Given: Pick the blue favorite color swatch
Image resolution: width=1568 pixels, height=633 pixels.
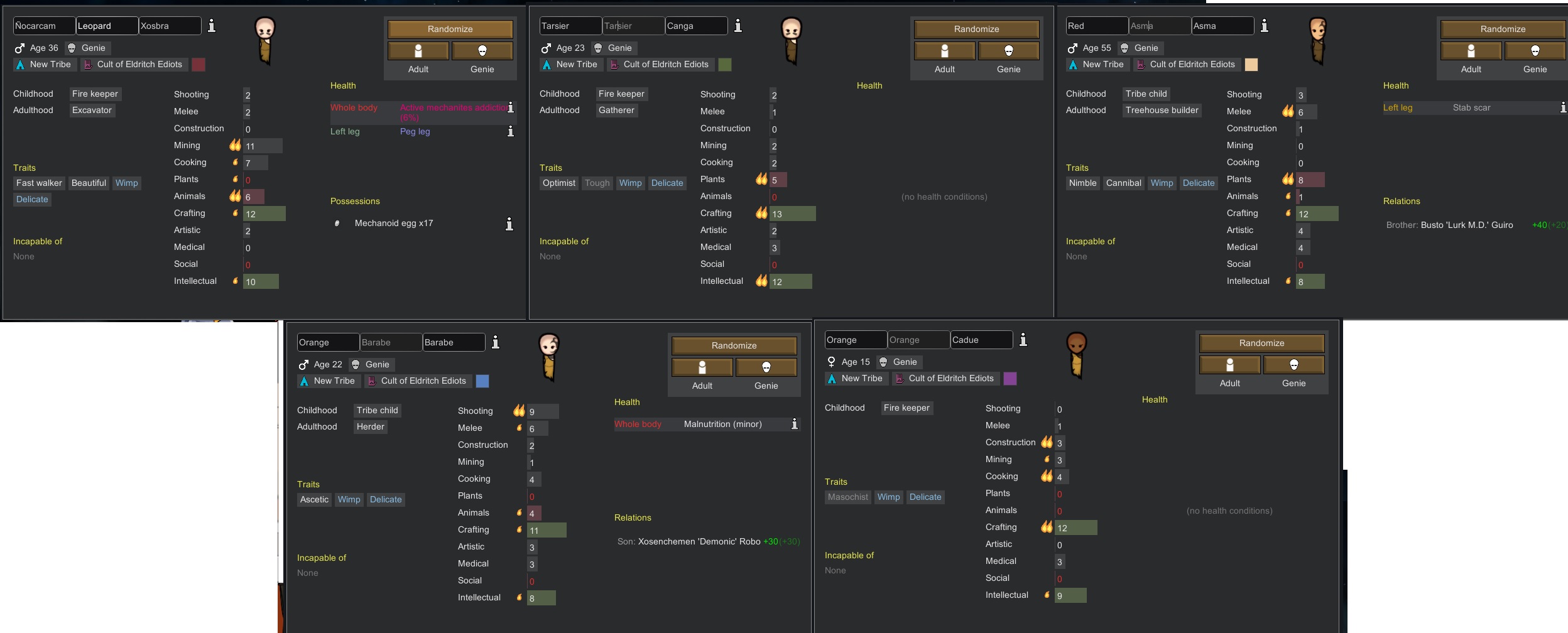Looking at the screenshot, I should tap(482, 381).
